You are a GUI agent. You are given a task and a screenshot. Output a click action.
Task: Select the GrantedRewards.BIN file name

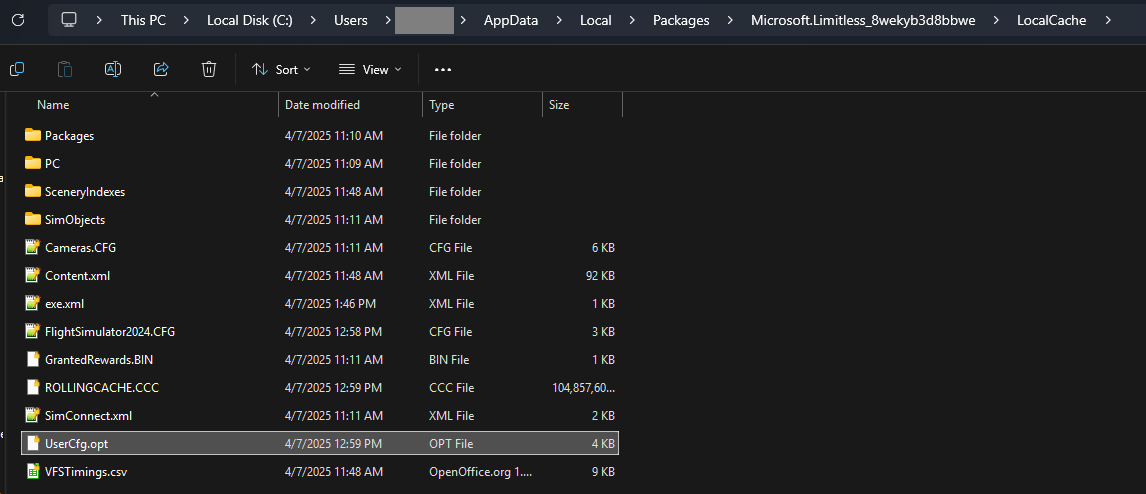tap(99, 360)
